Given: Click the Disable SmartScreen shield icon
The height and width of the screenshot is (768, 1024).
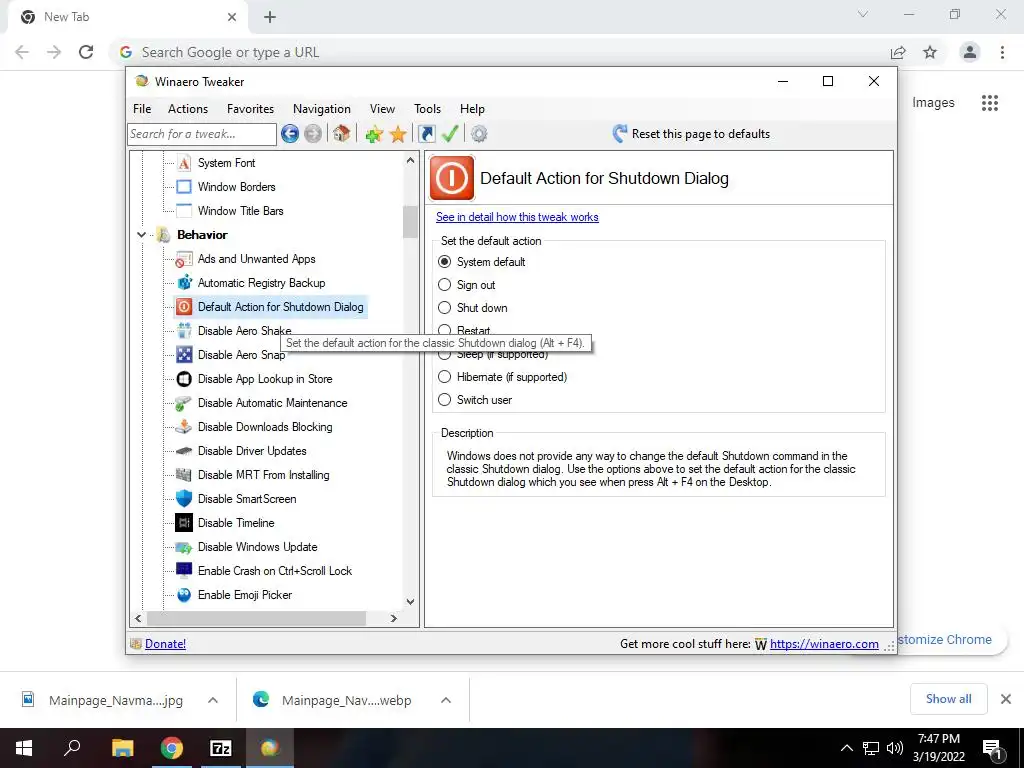Looking at the screenshot, I should point(184,499).
